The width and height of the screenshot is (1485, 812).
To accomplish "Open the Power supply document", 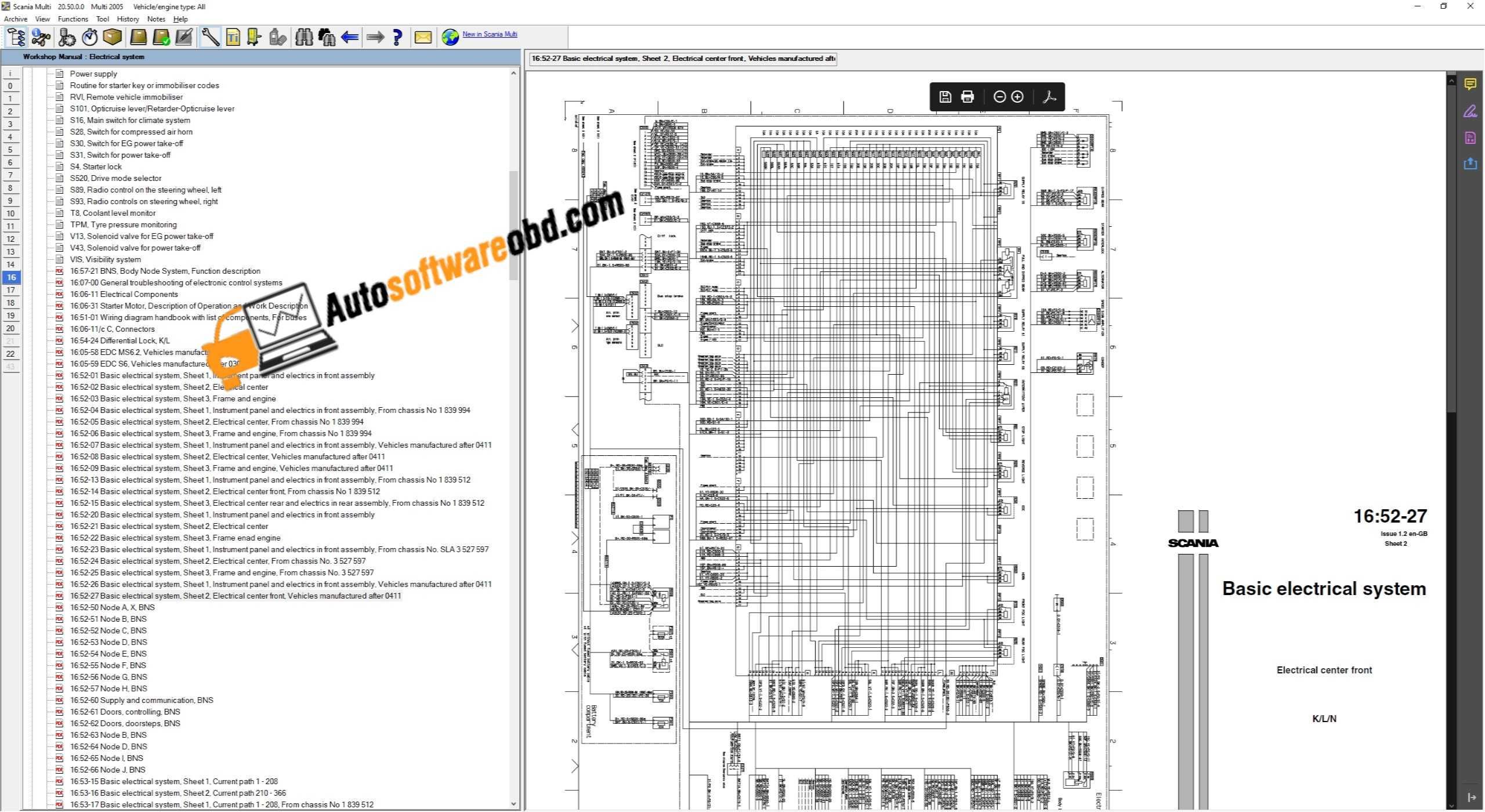I will [93, 74].
